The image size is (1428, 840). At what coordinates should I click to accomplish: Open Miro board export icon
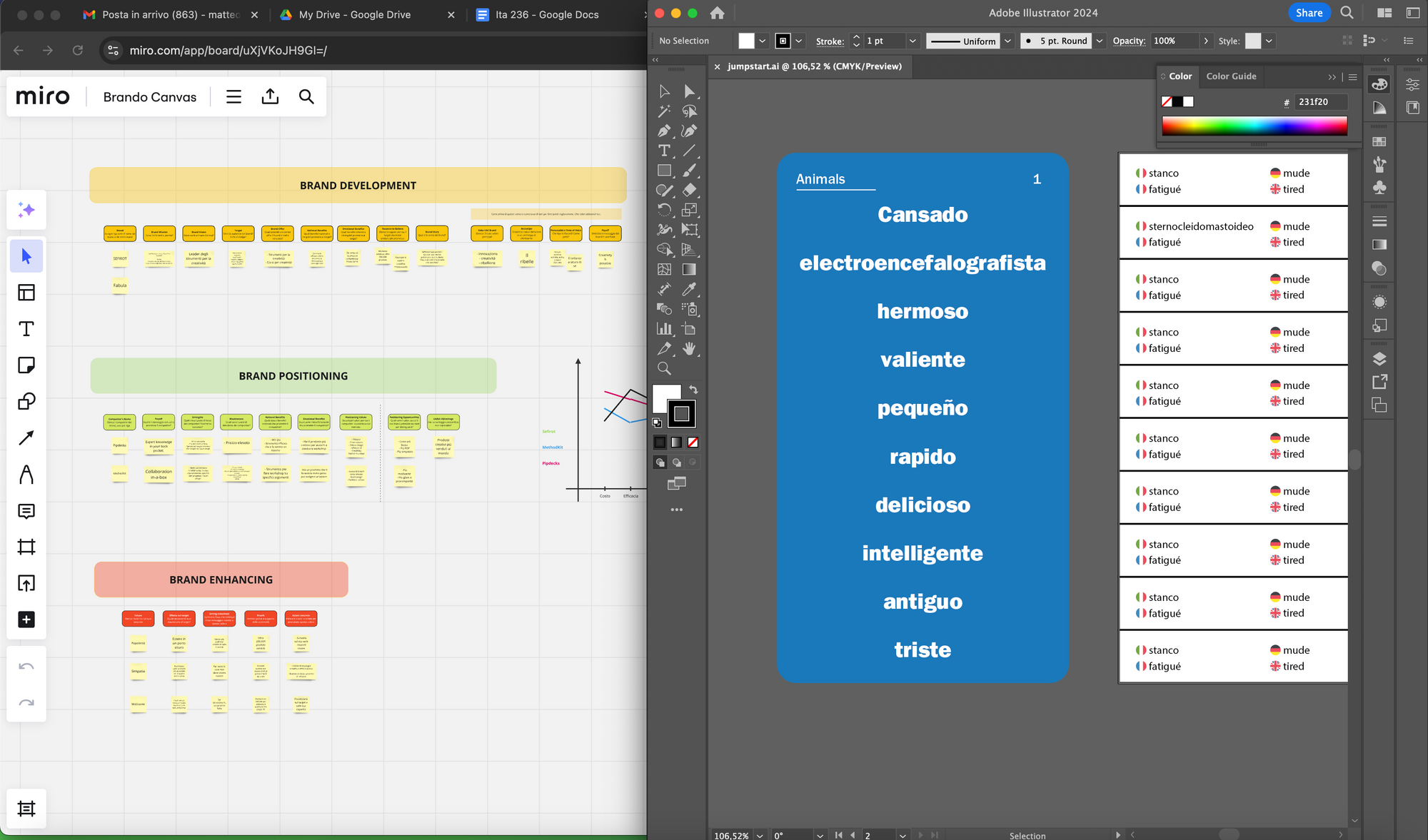270,96
